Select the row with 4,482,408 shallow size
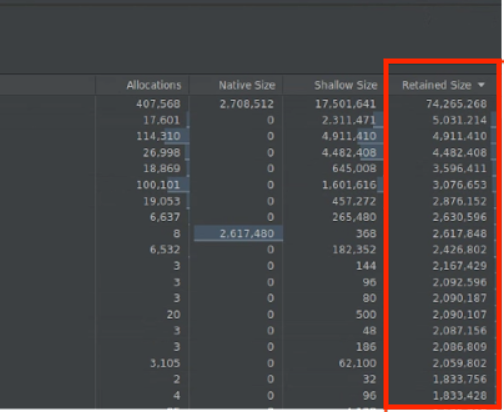This screenshot has height=412, width=504. 248,153
